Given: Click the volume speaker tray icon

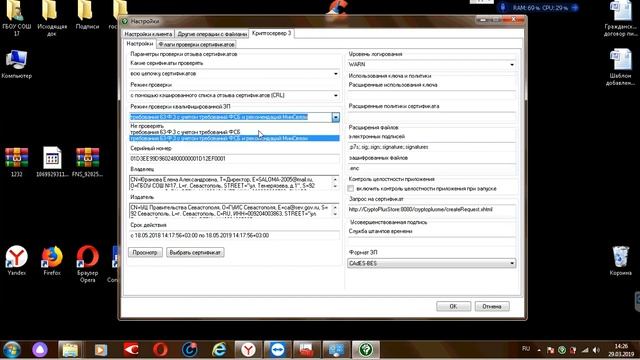Looking at the screenshot, I should coord(596,350).
